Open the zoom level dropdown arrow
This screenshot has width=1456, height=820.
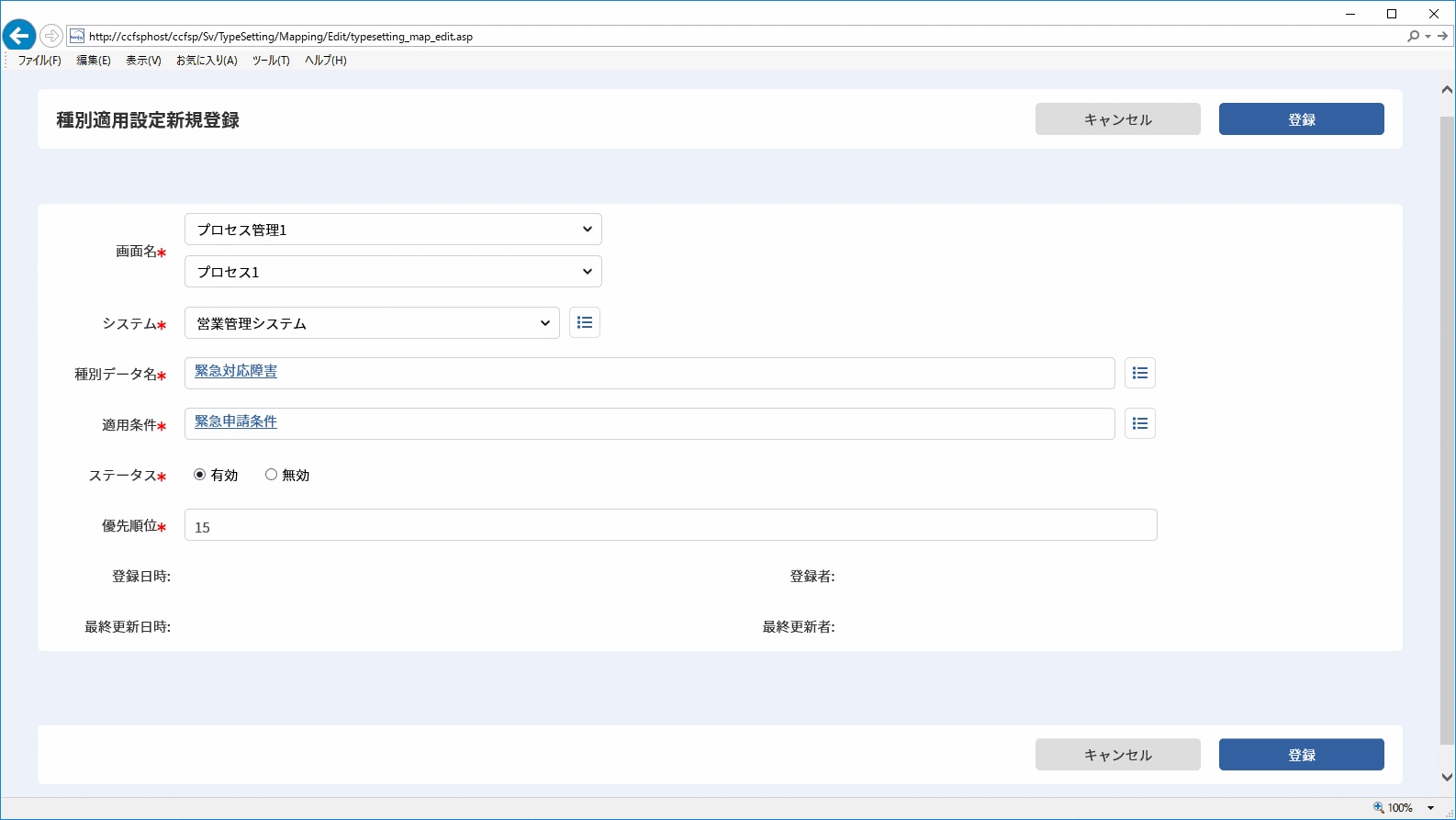[1430, 808]
